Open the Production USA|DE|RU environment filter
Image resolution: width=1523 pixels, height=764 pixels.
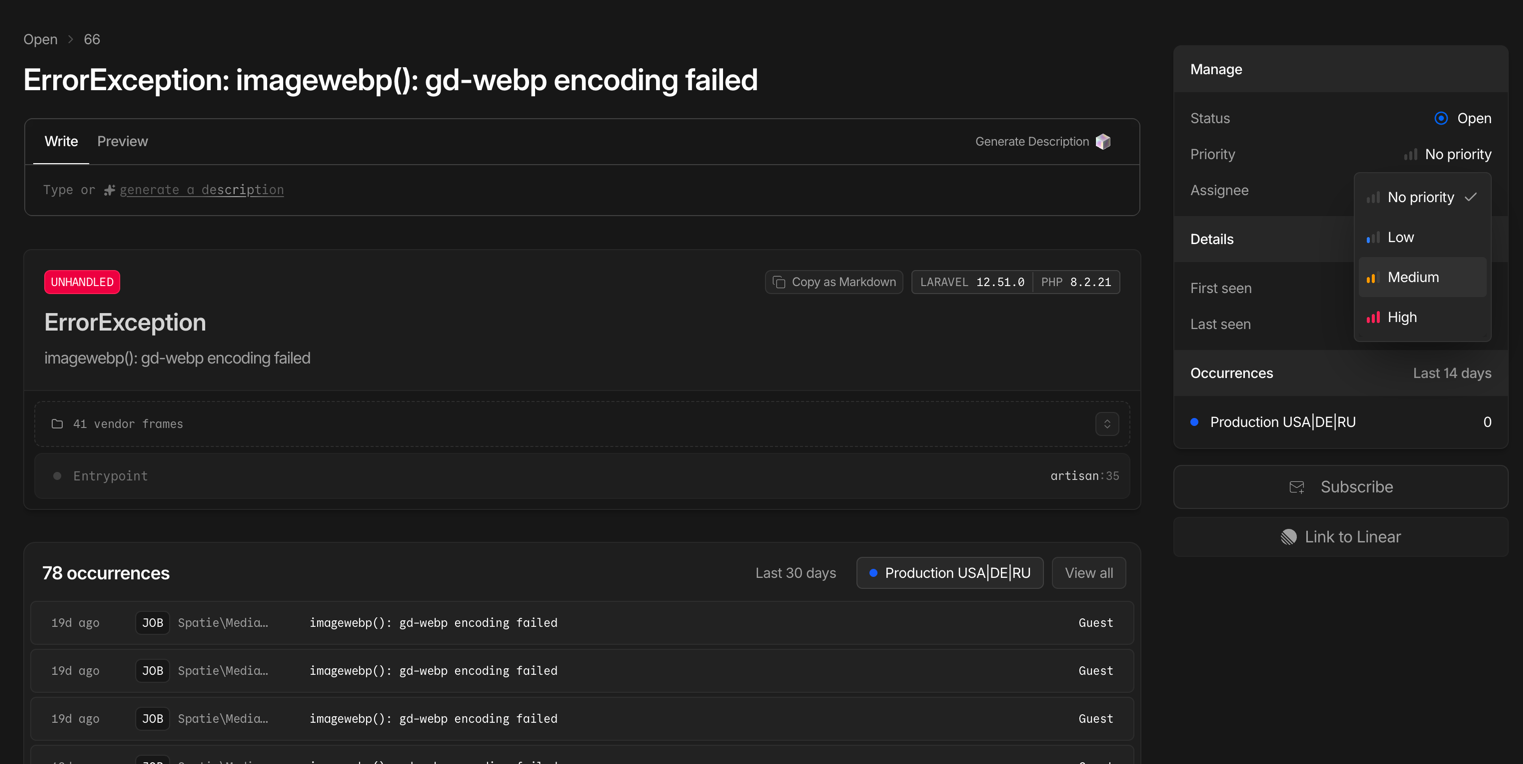949,572
